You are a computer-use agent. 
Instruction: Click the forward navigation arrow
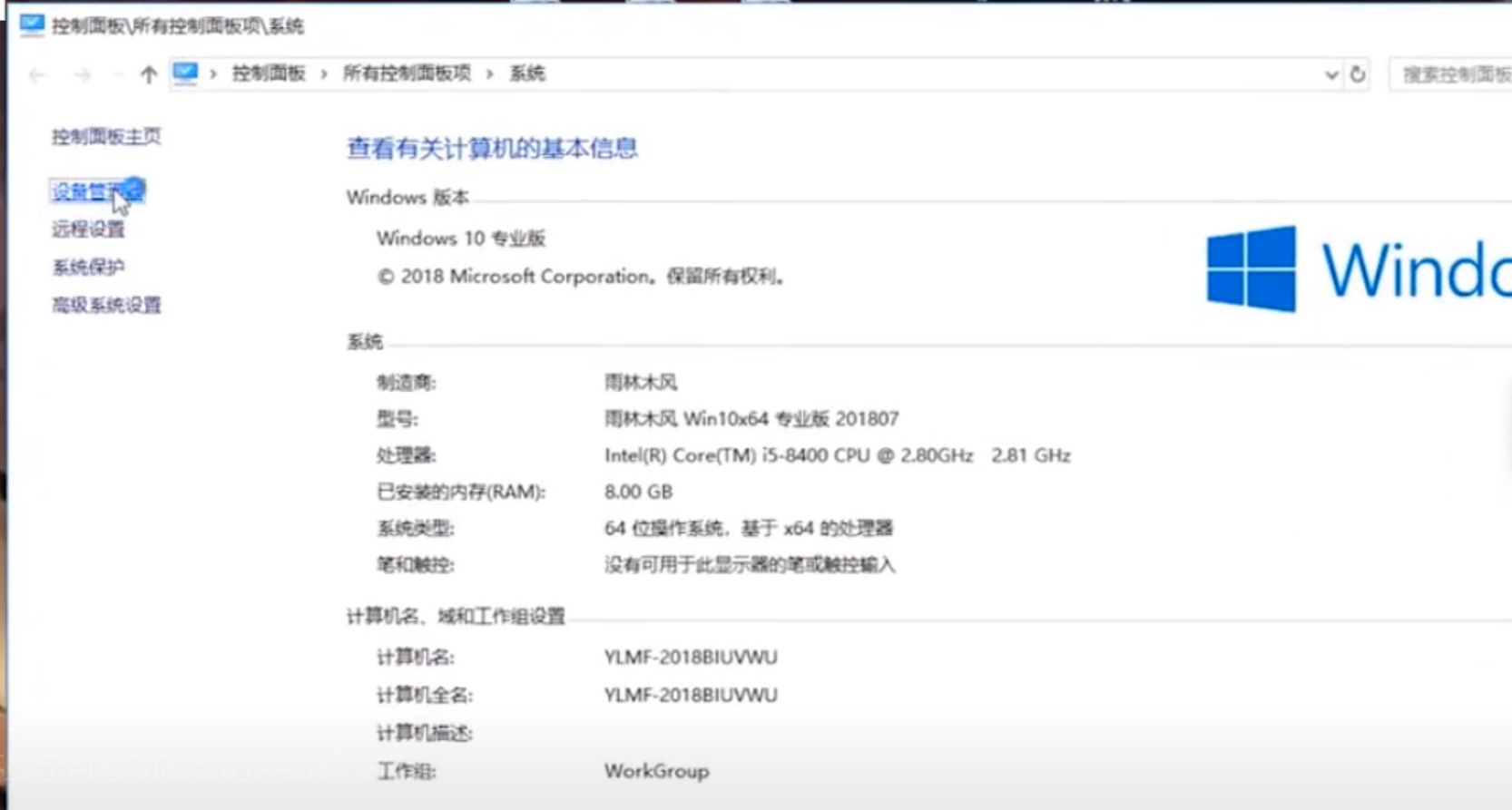coord(82,74)
